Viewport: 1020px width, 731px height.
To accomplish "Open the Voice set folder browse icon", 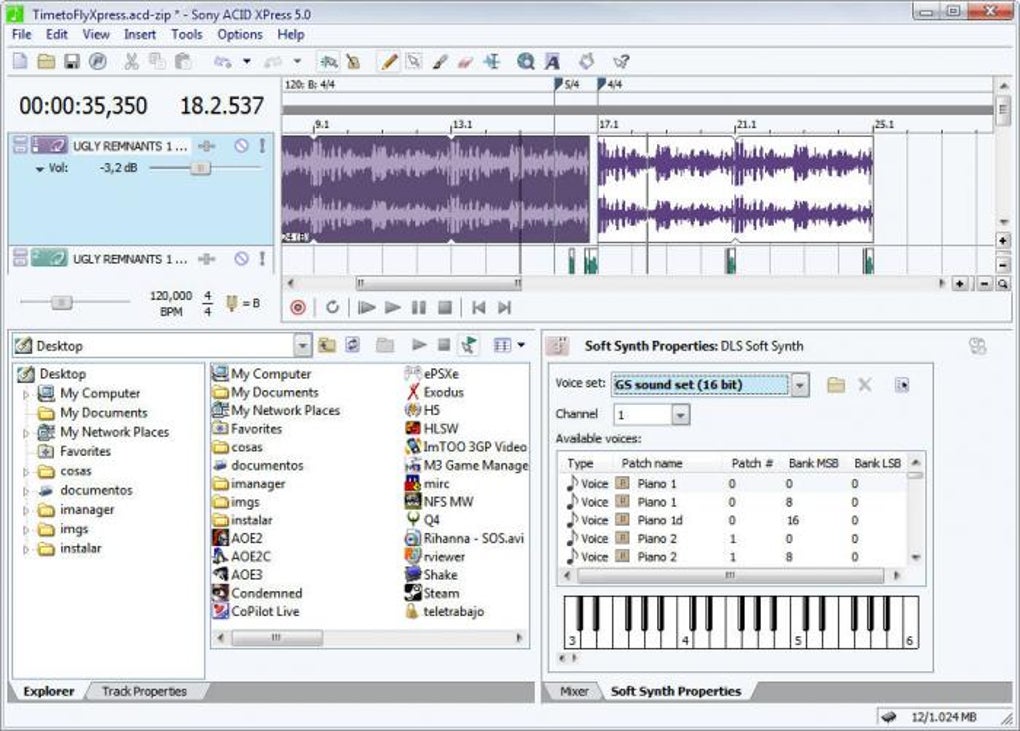I will 838,384.
